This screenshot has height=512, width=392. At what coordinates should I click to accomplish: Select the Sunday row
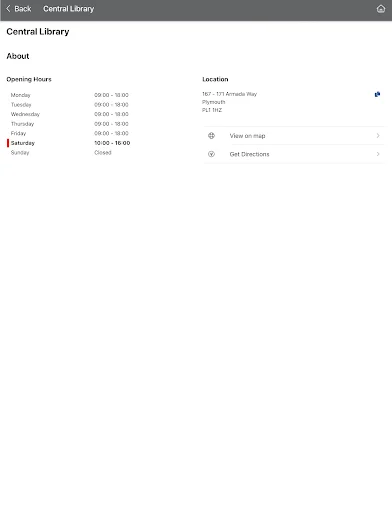click(x=70, y=153)
